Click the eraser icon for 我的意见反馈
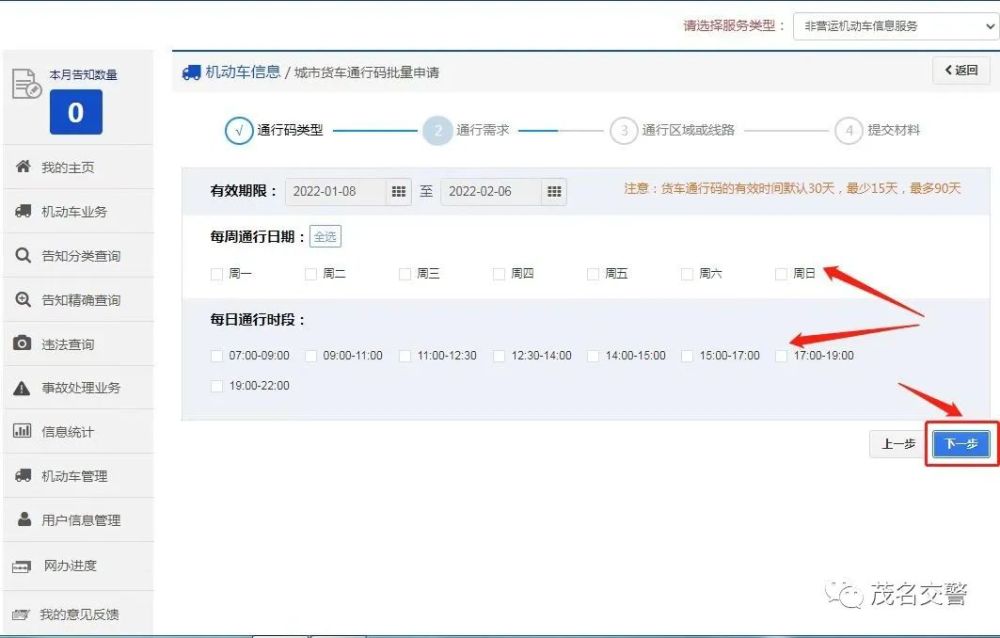 pos(20,614)
